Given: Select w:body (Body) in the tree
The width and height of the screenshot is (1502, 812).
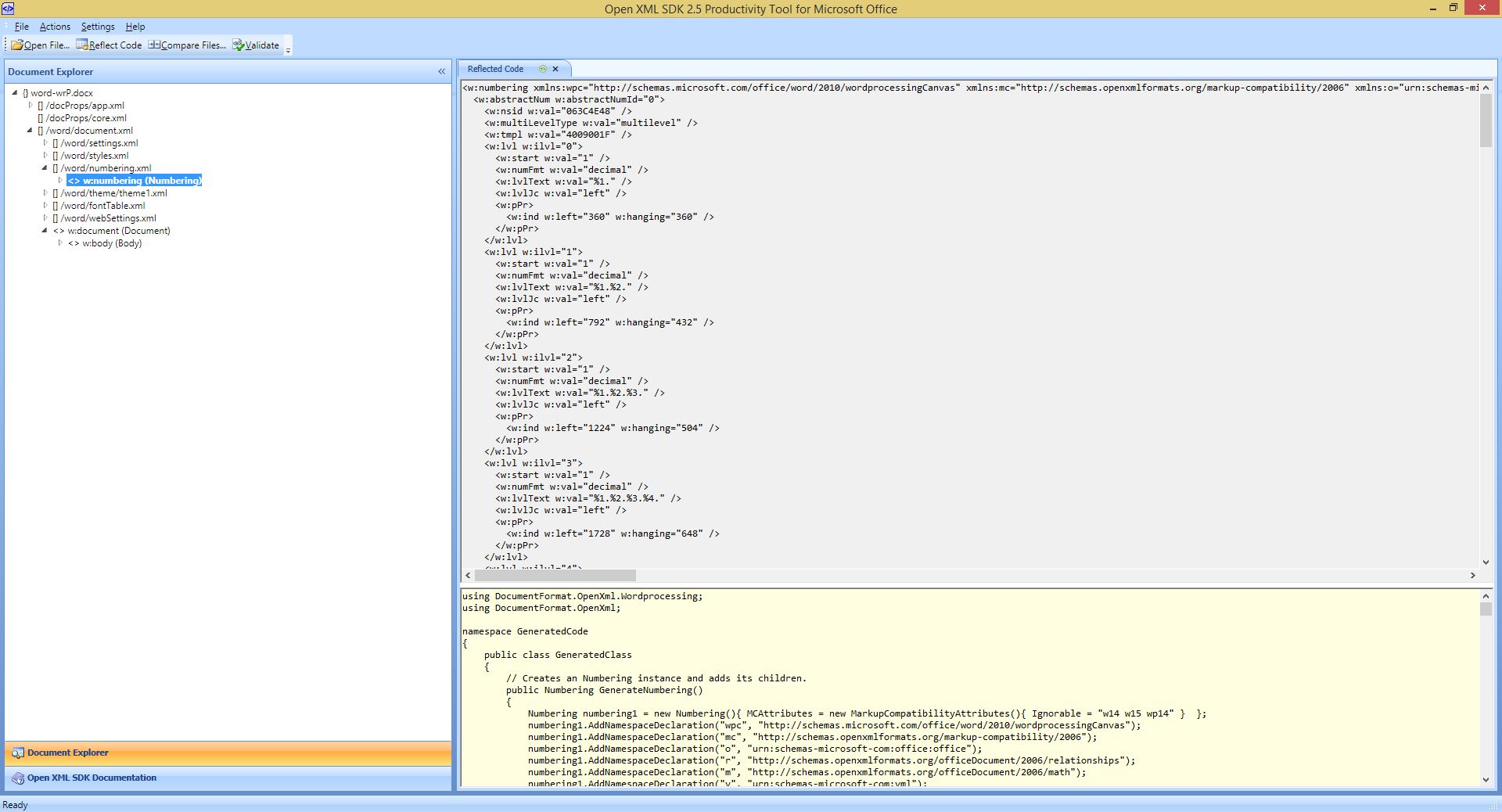Looking at the screenshot, I should point(105,243).
